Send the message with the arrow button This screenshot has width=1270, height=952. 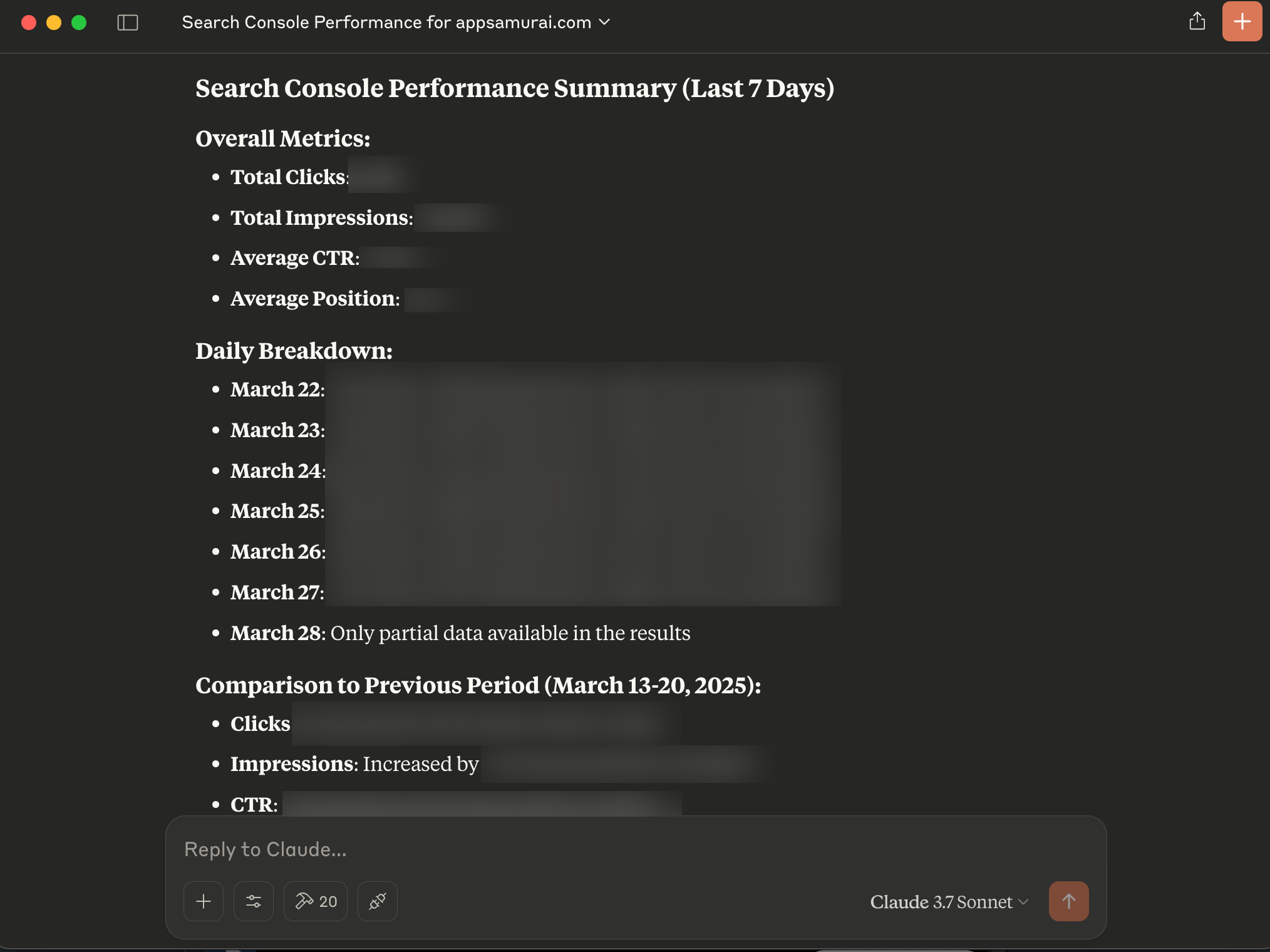1068,901
